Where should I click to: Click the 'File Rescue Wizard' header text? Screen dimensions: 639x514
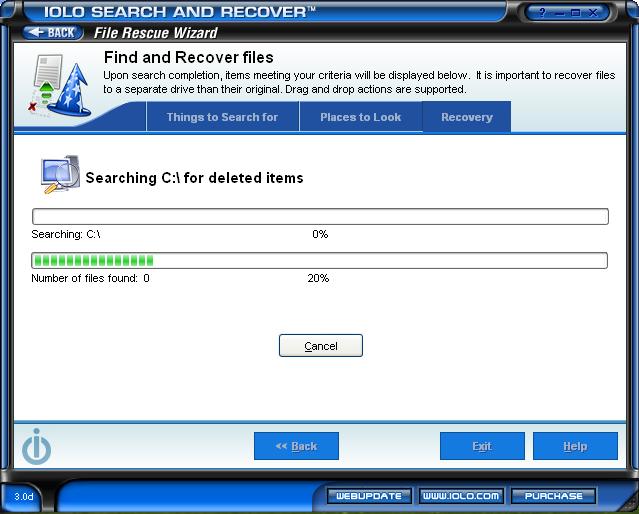156,33
